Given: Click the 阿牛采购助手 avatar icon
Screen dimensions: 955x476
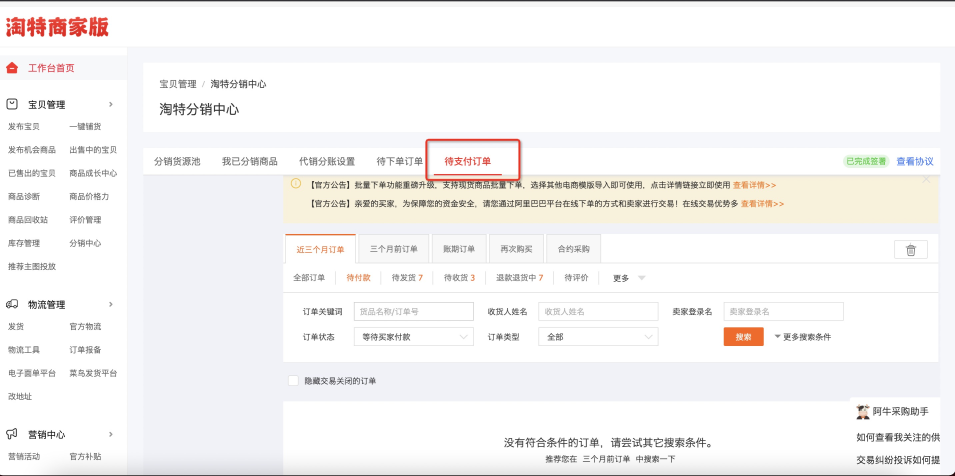Looking at the screenshot, I should (862, 412).
